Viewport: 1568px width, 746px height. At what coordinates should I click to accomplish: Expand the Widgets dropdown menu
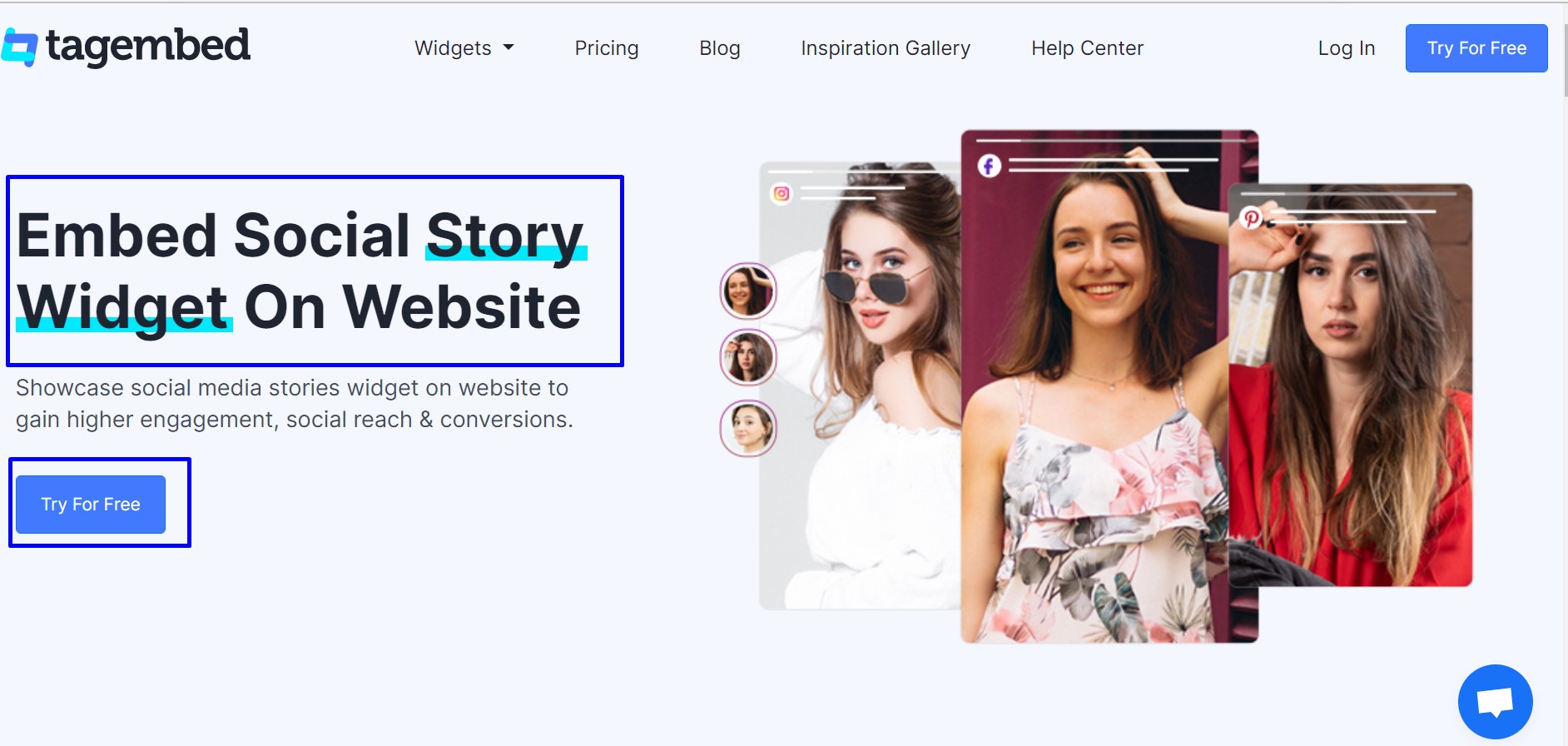464,48
